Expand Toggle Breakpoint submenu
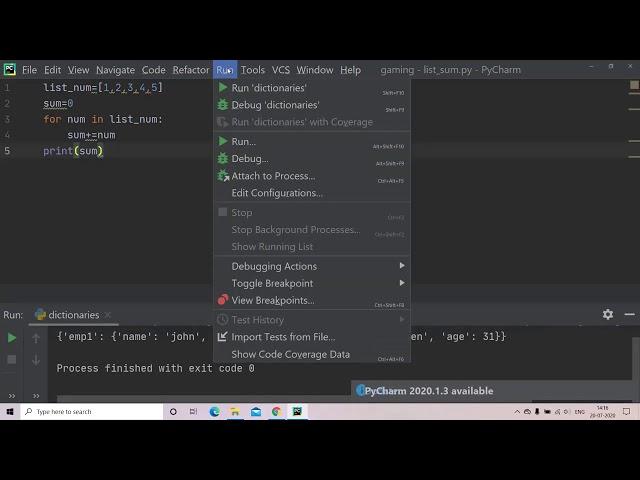Viewport: 640px width, 480px height. pos(312,283)
